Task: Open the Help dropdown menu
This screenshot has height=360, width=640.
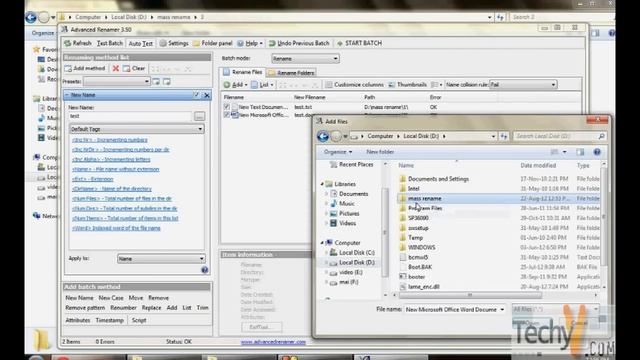Action: coord(250,43)
